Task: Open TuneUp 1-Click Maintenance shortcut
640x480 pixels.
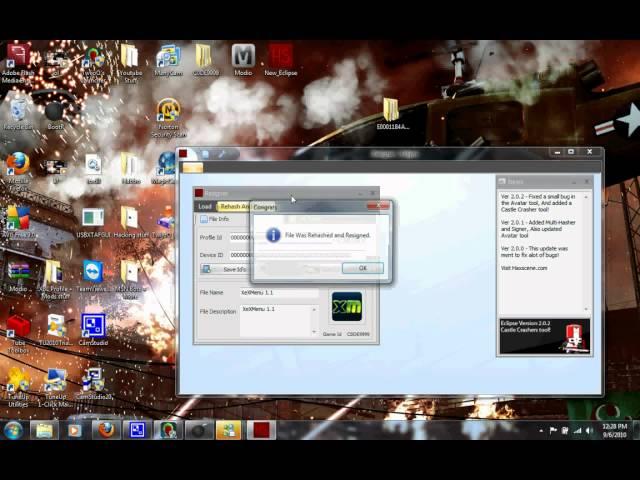Action: click(x=55, y=388)
